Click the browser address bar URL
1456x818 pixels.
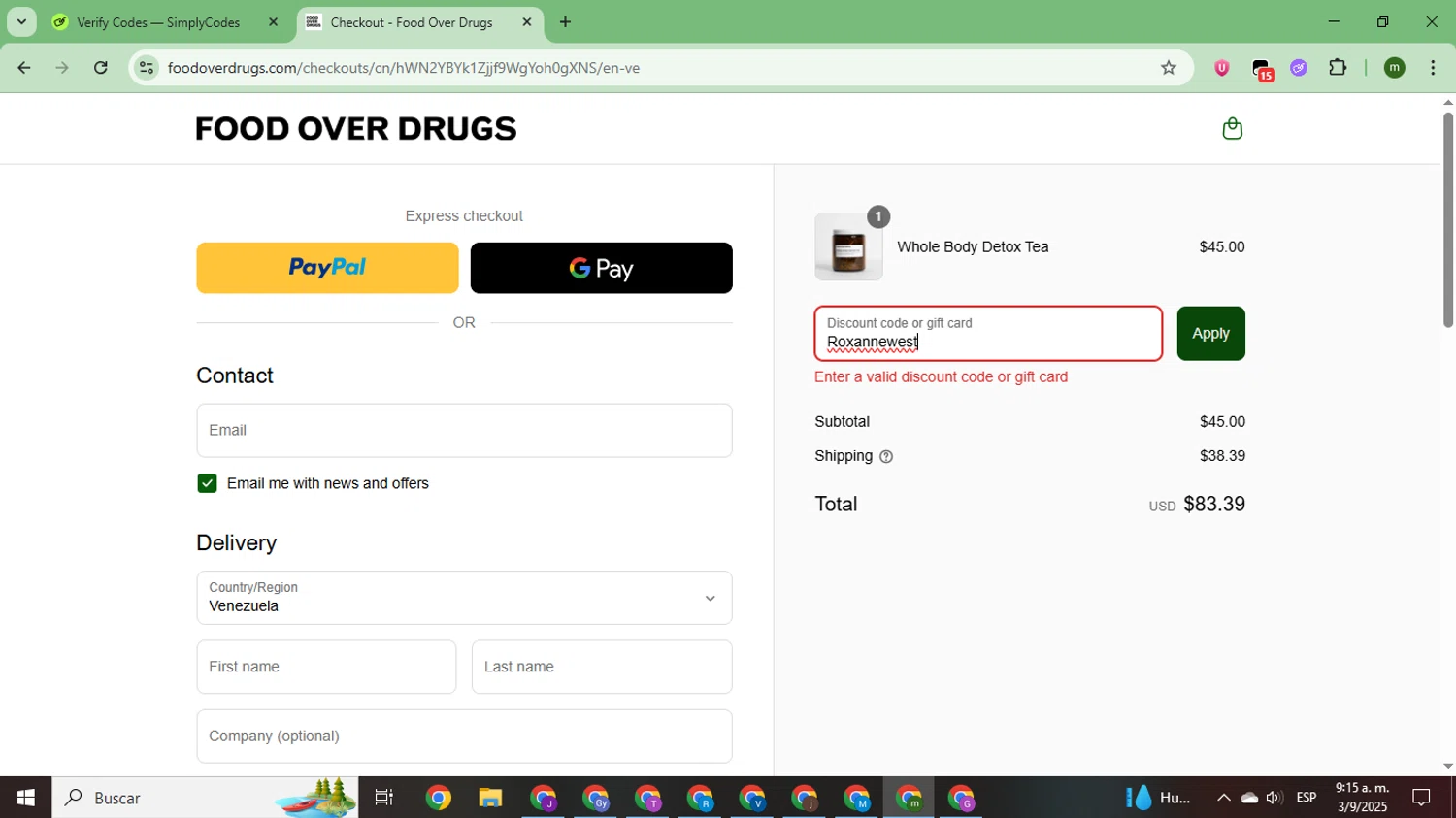coord(403,68)
